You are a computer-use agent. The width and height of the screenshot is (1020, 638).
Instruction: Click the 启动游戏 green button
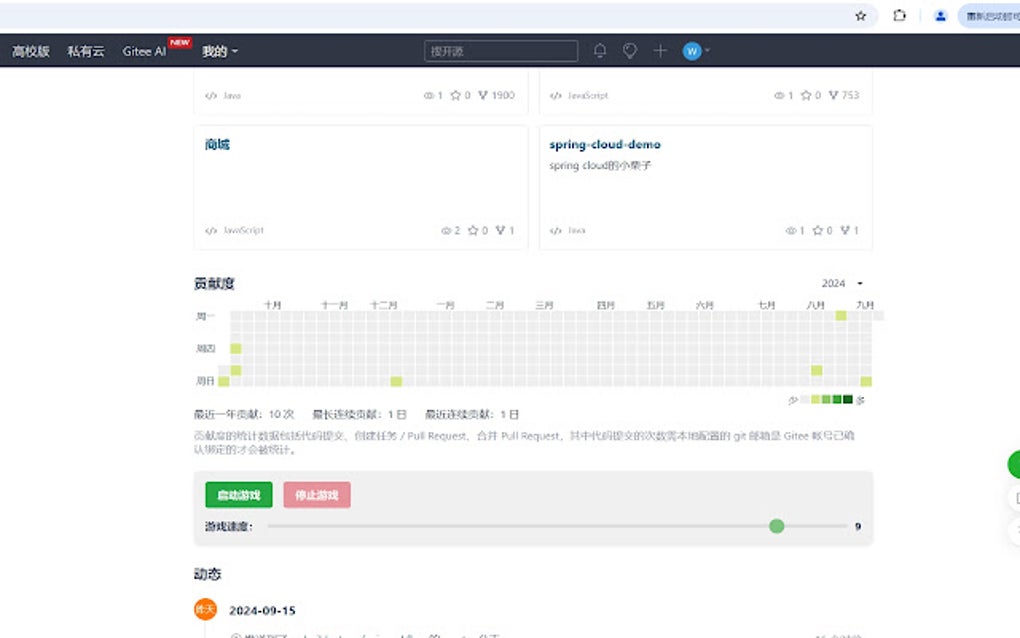click(x=238, y=494)
